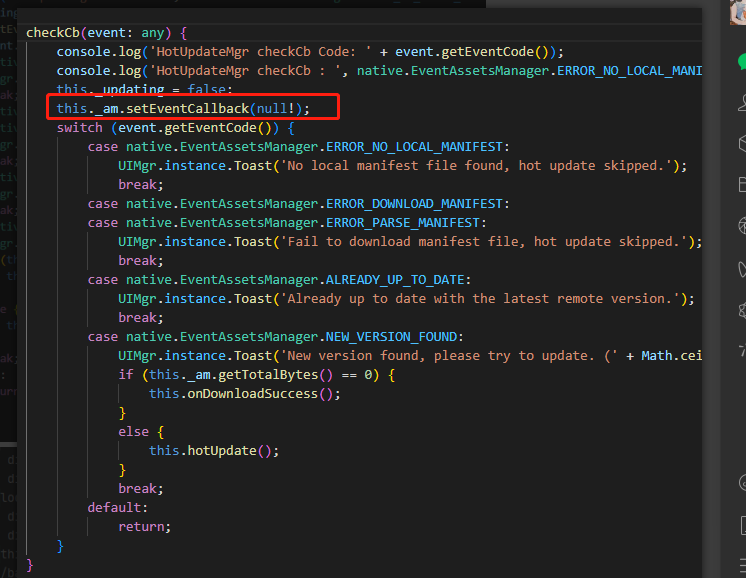This screenshot has width=746, height=578.
Task: Click the 'checkCb(event: any) {' function header
Action: pos(107,33)
